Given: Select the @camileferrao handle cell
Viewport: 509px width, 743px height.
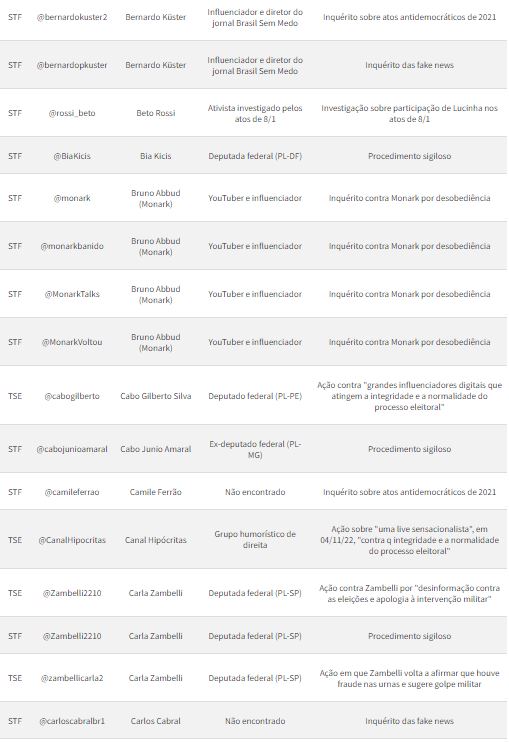Looking at the screenshot, I should pos(72,492).
